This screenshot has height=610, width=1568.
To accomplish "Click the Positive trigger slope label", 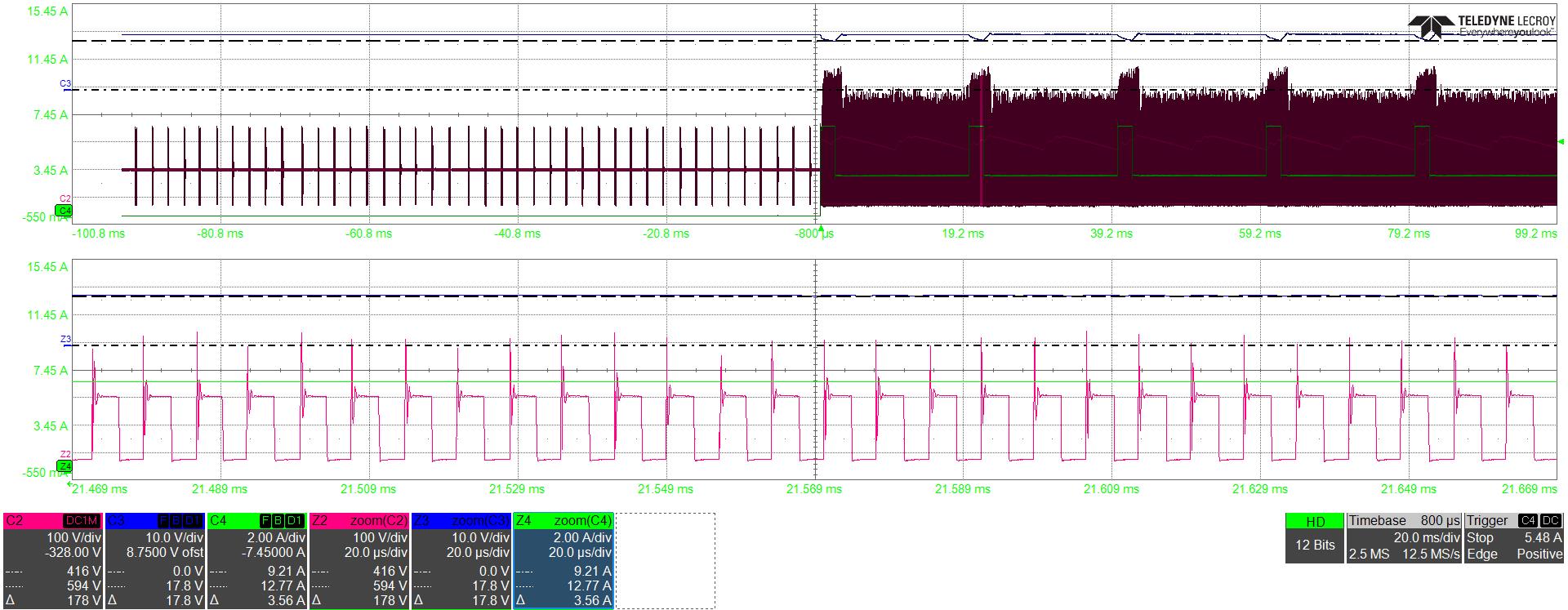I will click(x=1539, y=554).
